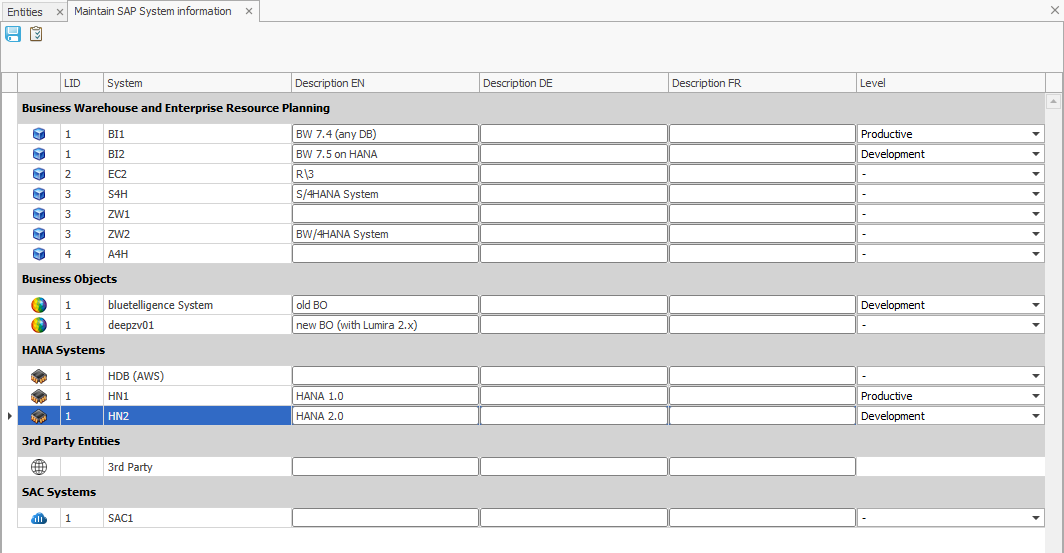Expand Level dropdown for EC2 row
This screenshot has height=553, width=1064.
[1035, 174]
